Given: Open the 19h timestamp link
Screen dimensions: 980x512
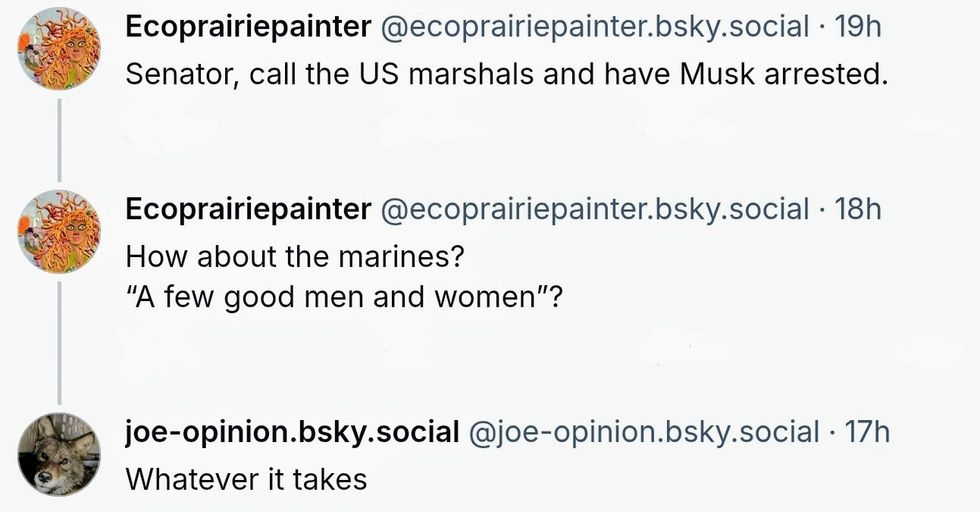Looking at the screenshot, I should [x=858, y=27].
